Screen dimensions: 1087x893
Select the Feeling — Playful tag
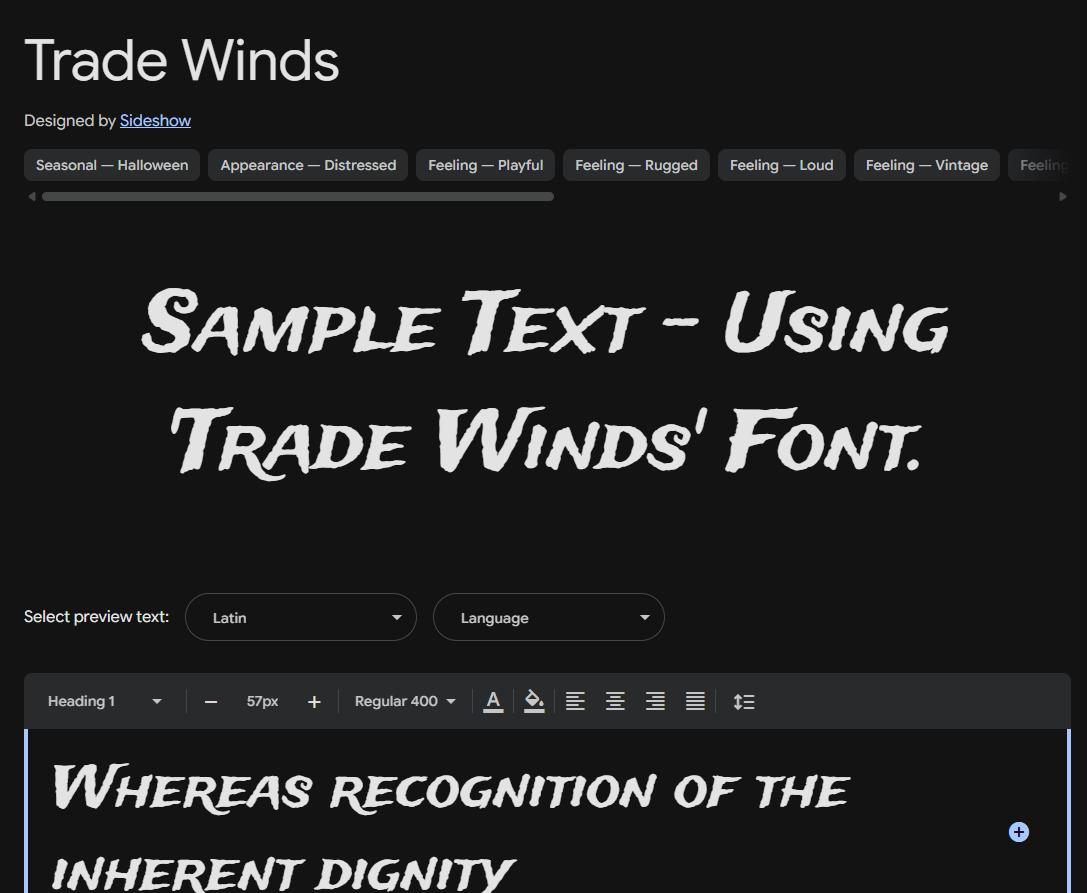tap(485, 165)
